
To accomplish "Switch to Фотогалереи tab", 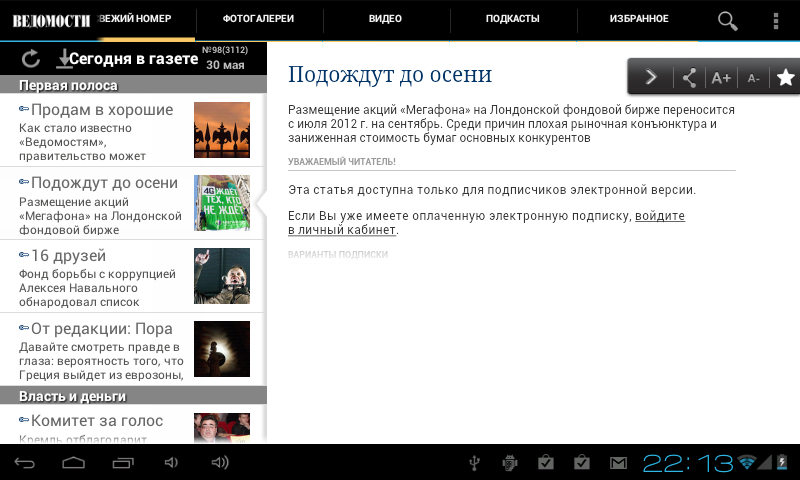I will tap(259, 19).
